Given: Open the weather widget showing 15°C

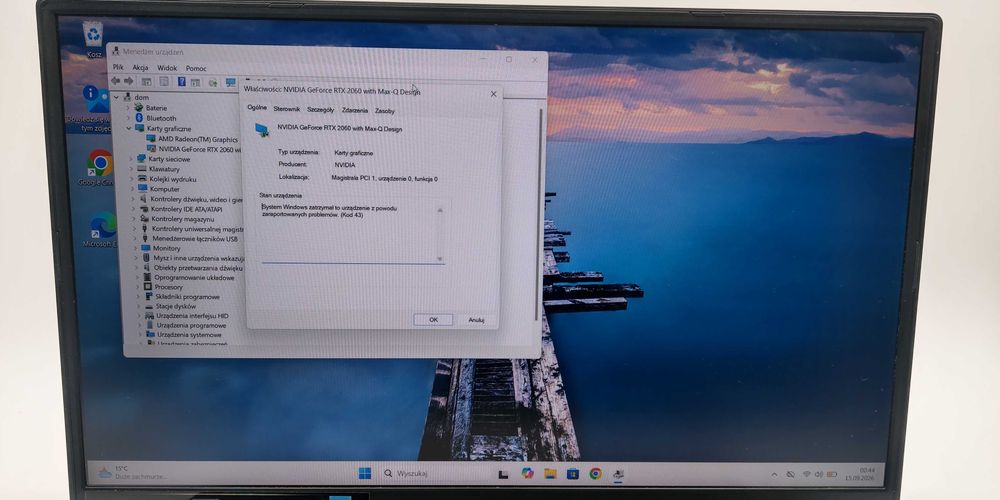Looking at the screenshot, I should coord(132,472).
